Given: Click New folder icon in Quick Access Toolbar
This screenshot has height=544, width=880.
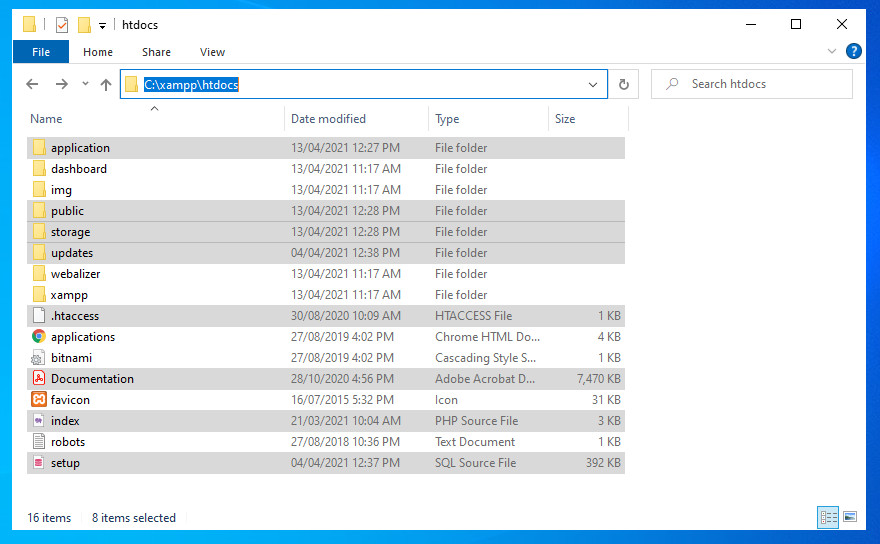Looking at the screenshot, I should [x=84, y=25].
